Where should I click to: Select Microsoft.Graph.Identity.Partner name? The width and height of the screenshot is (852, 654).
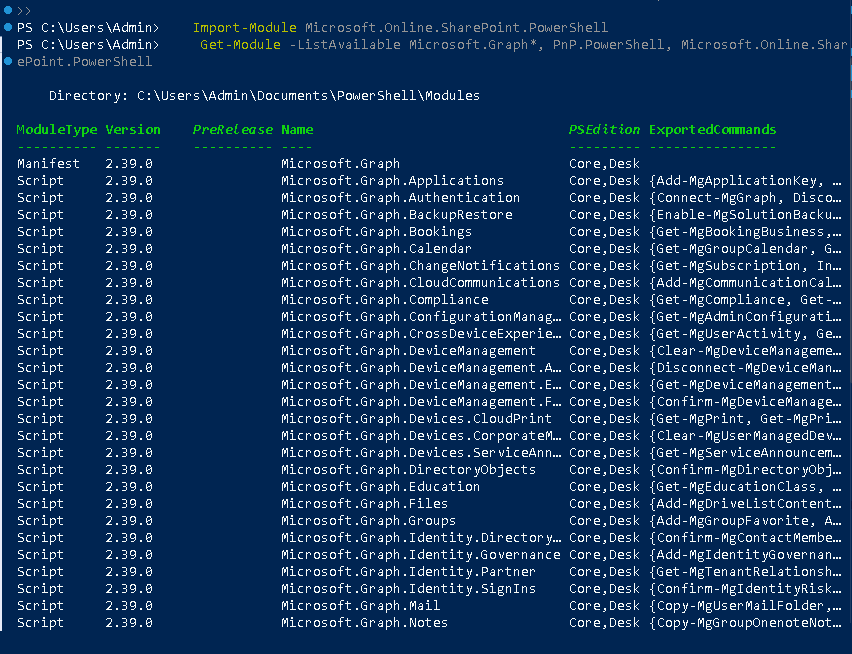[409, 572]
